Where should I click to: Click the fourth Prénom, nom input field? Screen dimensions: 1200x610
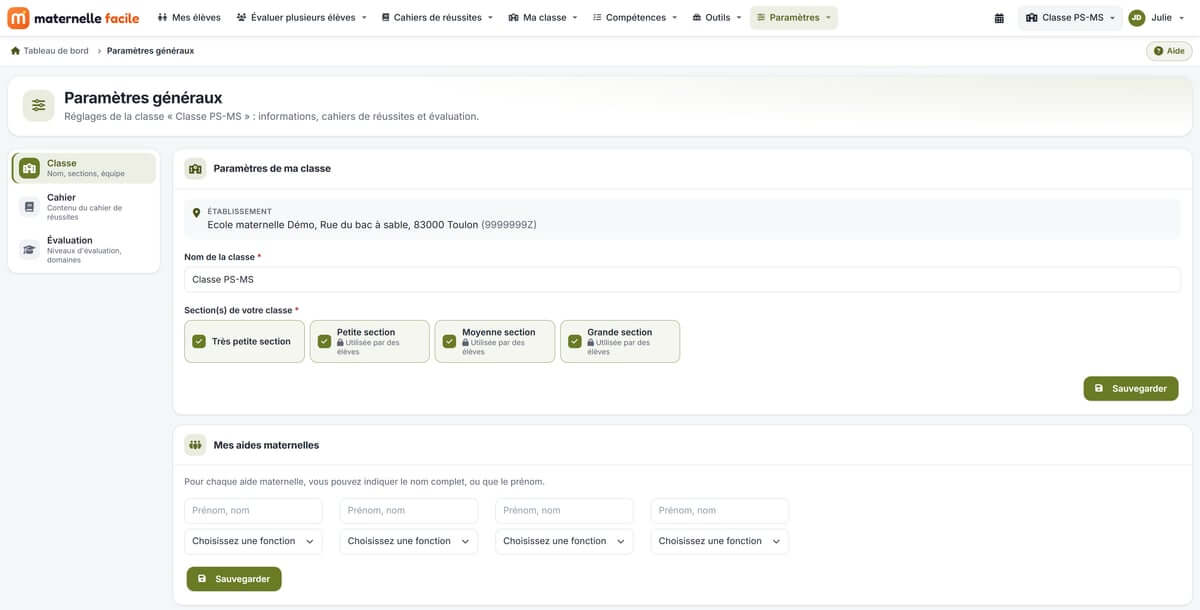720,510
